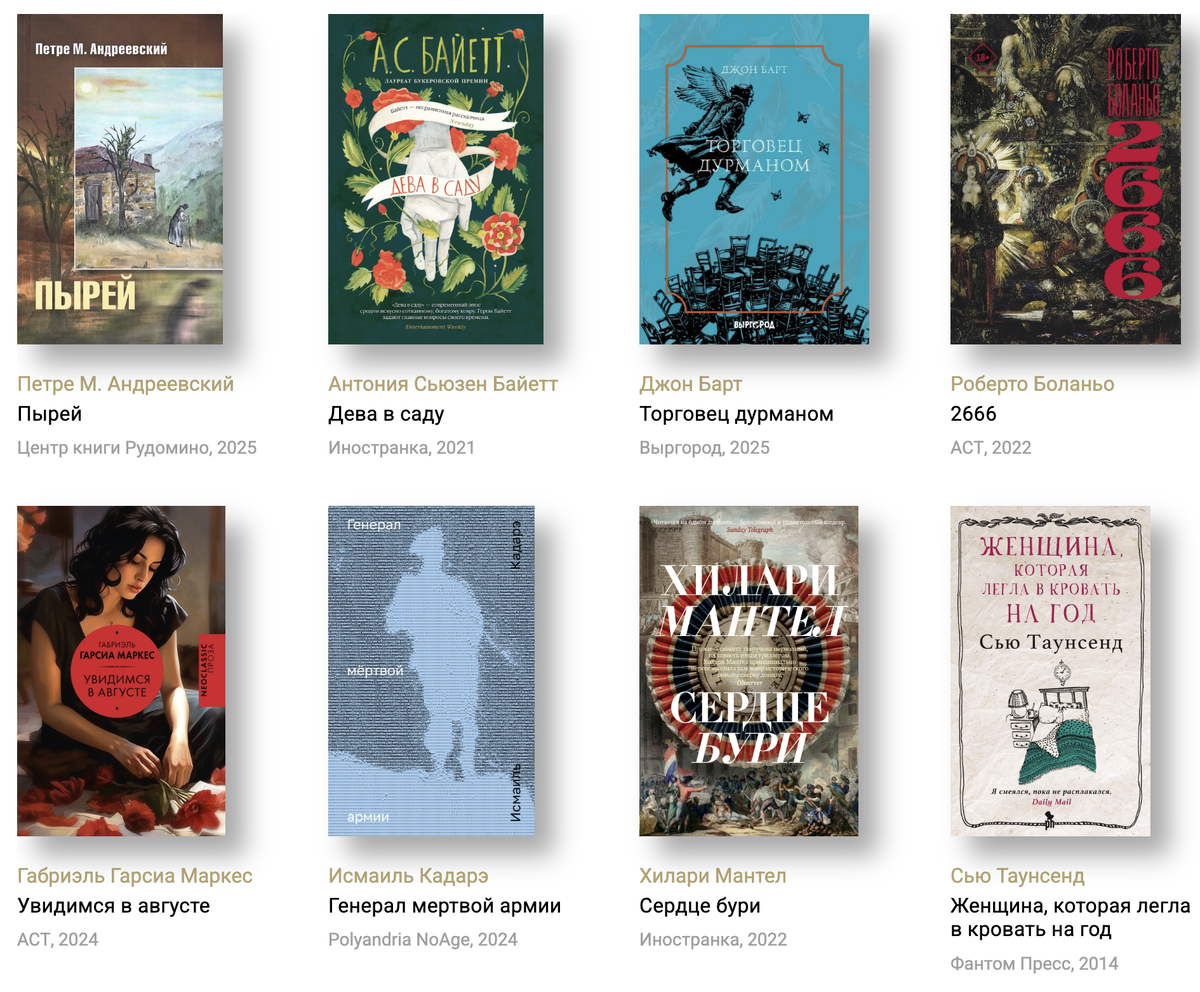
Task: Open the Торговец дурманом cover image
Action: 754,179
